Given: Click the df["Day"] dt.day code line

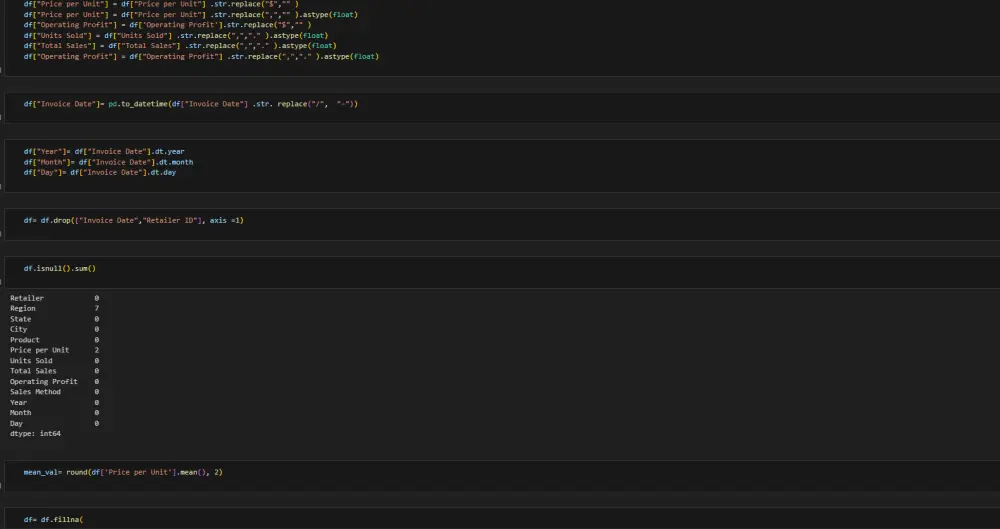Looking at the screenshot, I should point(100,172).
